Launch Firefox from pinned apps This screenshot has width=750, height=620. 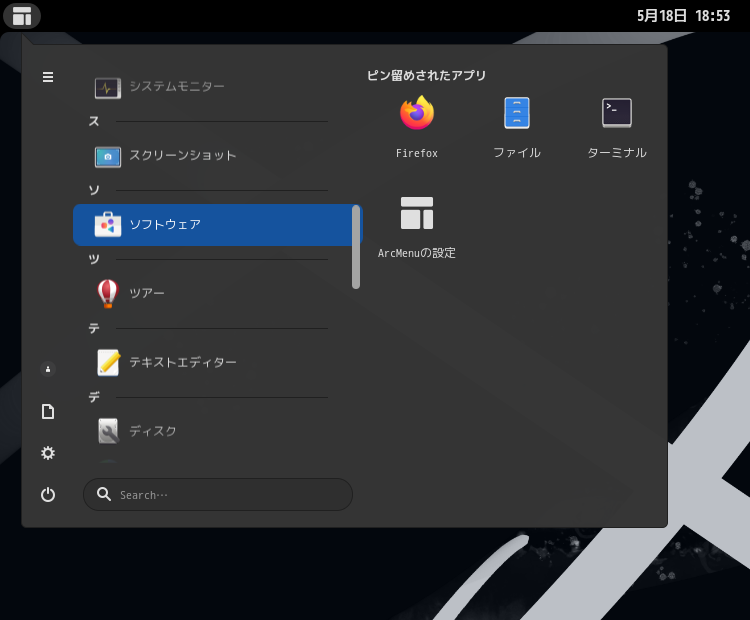tap(417, 128)
